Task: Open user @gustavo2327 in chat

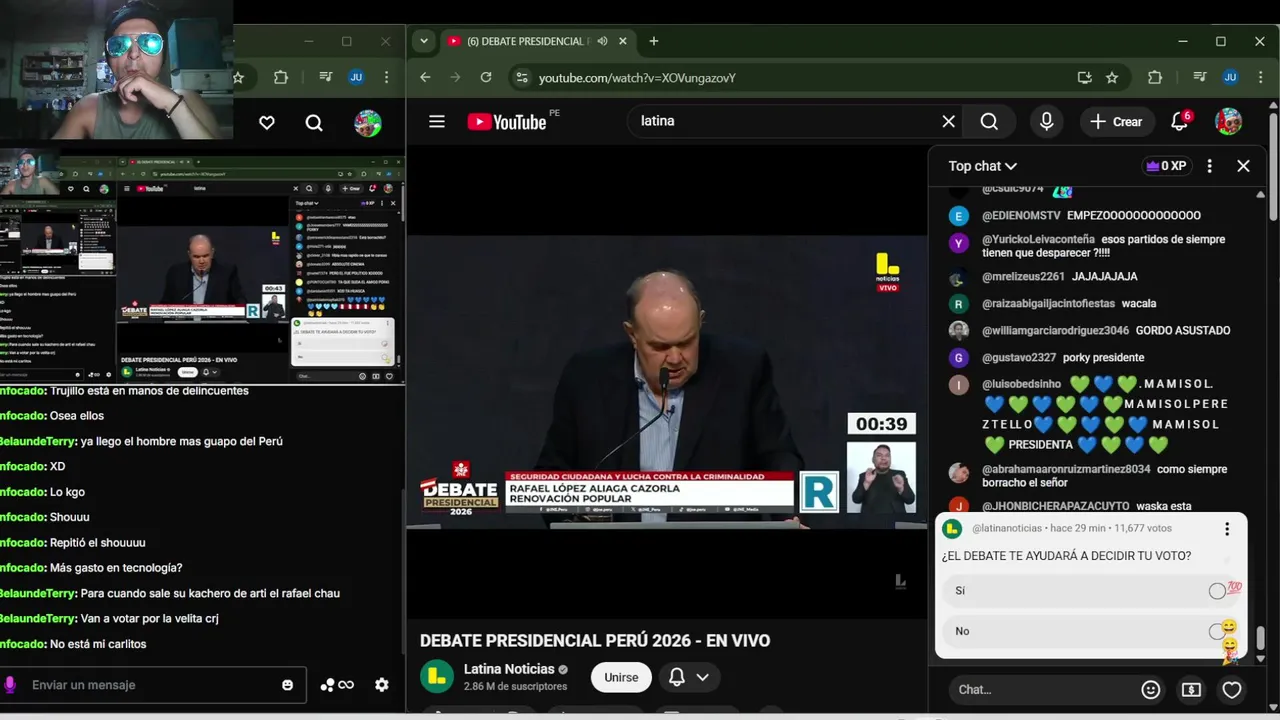Action: 1019,357
